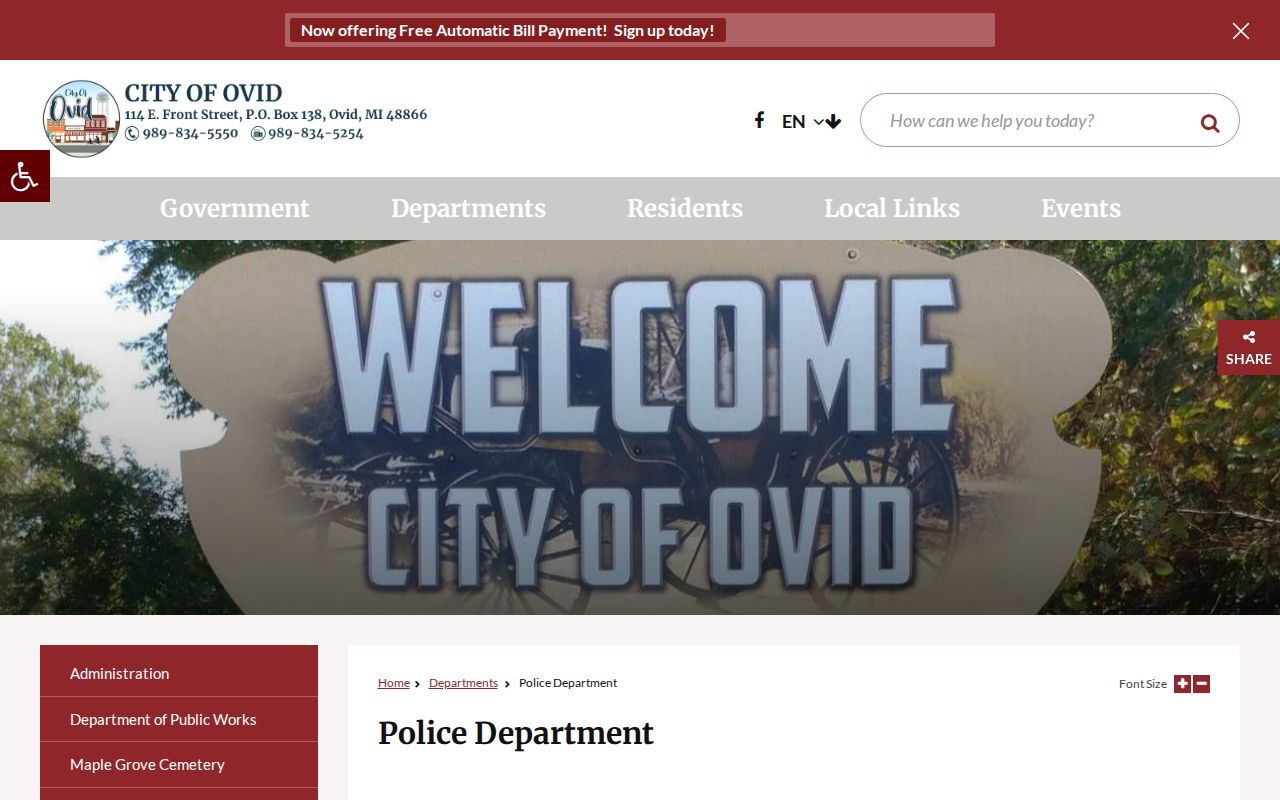Click the Free Automatic Bill Payment notice
The image size is (1280, 800).
[508, 30]
